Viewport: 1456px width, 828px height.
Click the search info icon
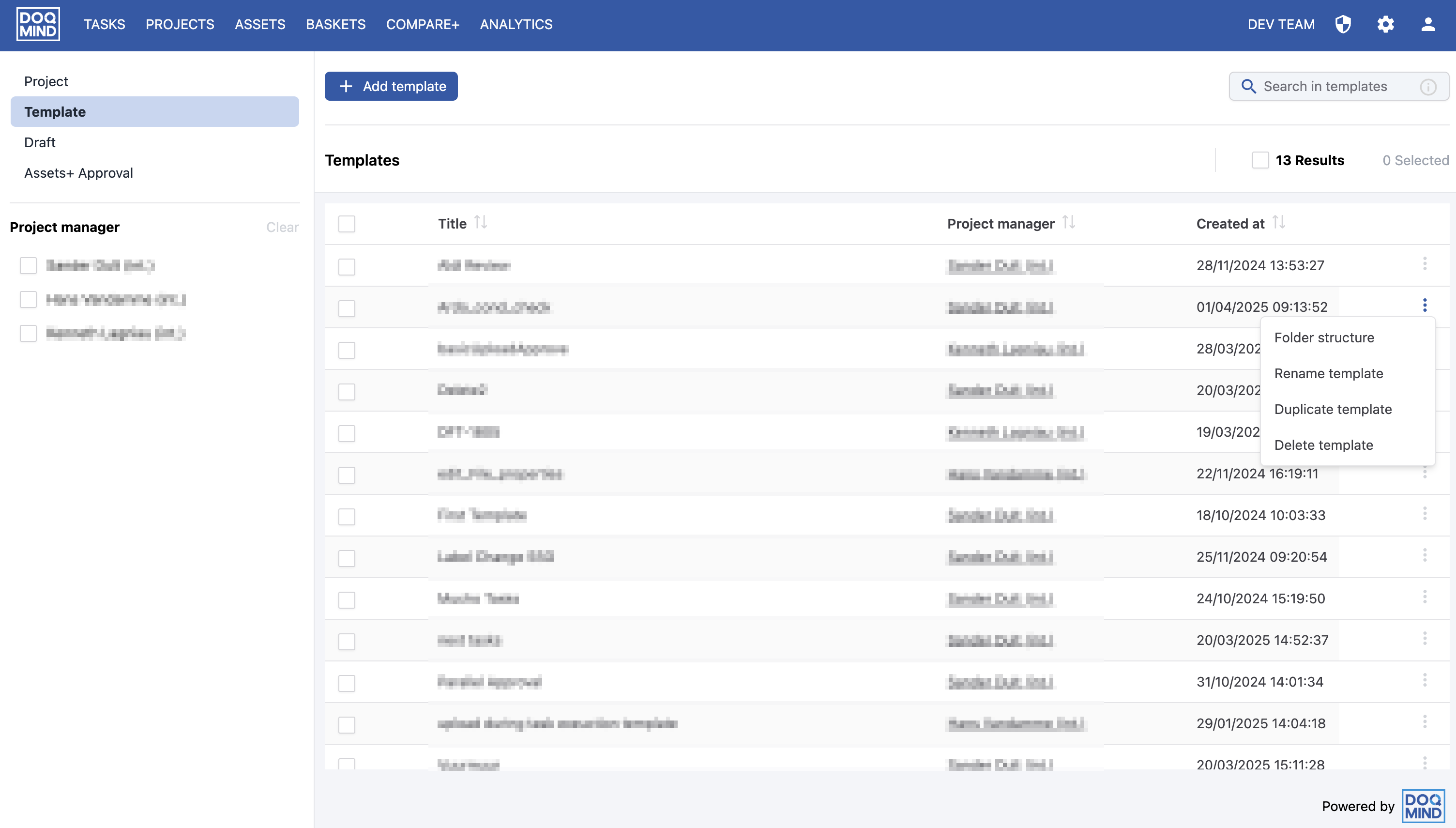coord(1427,87)
